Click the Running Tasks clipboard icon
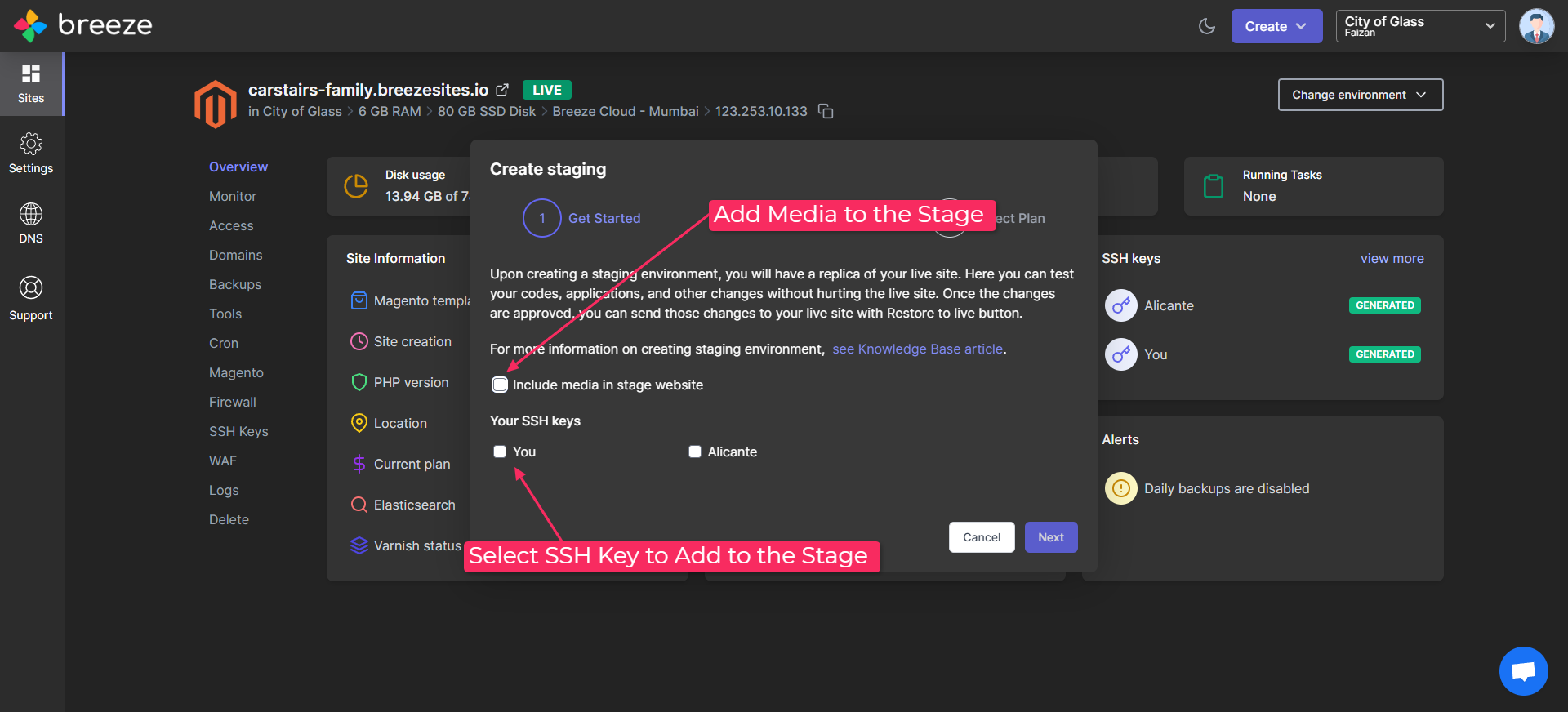Viewport: 1568px width, 712px height. [x=1214, y=186]
